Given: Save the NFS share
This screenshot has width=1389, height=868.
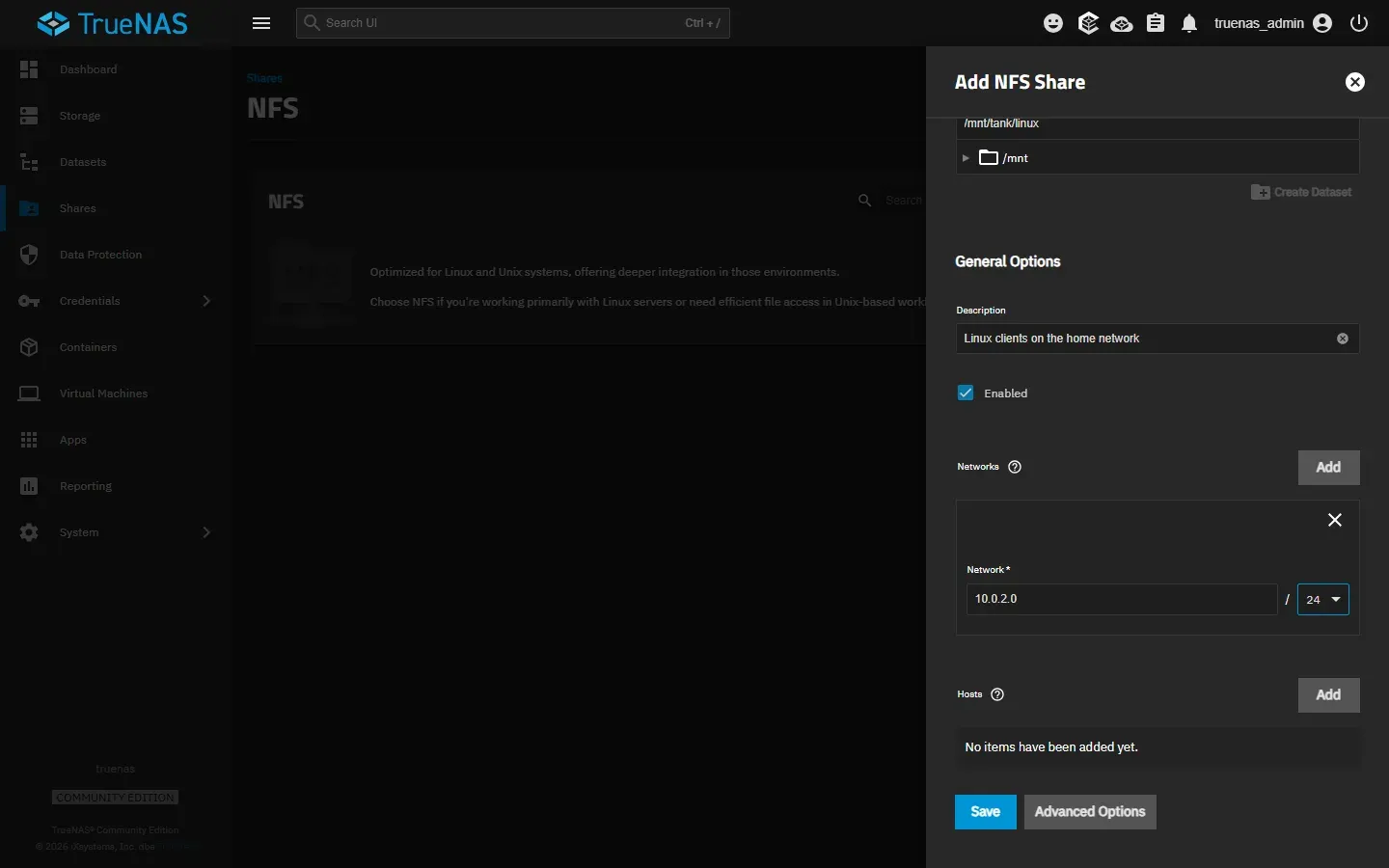Looking at the screenshot, I should [985, 812].
